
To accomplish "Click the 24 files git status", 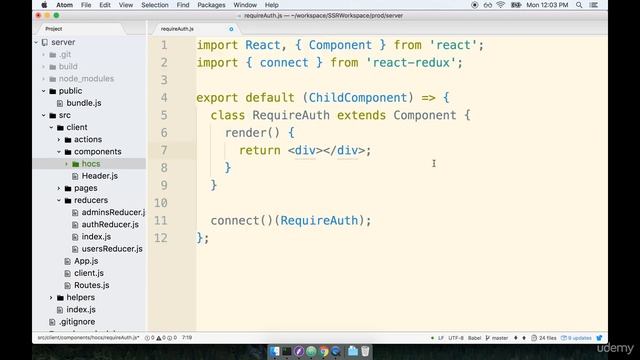I will pos(544,338).
